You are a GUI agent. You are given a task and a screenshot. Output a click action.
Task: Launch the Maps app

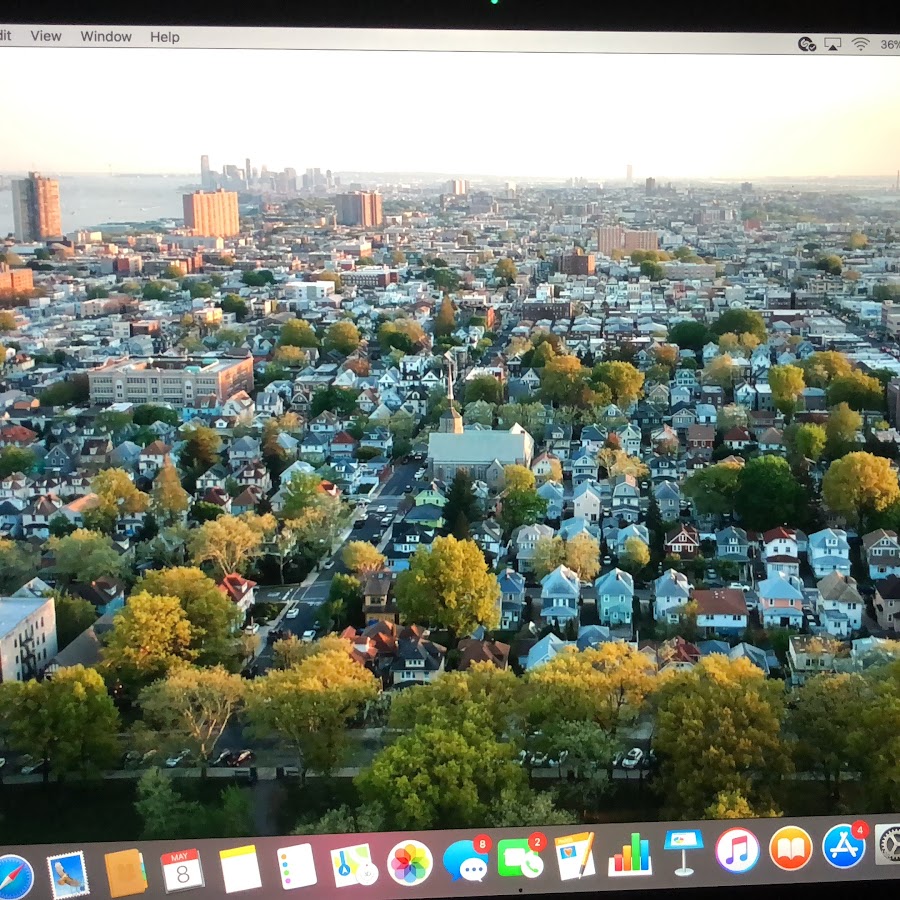tap(354, 864)
